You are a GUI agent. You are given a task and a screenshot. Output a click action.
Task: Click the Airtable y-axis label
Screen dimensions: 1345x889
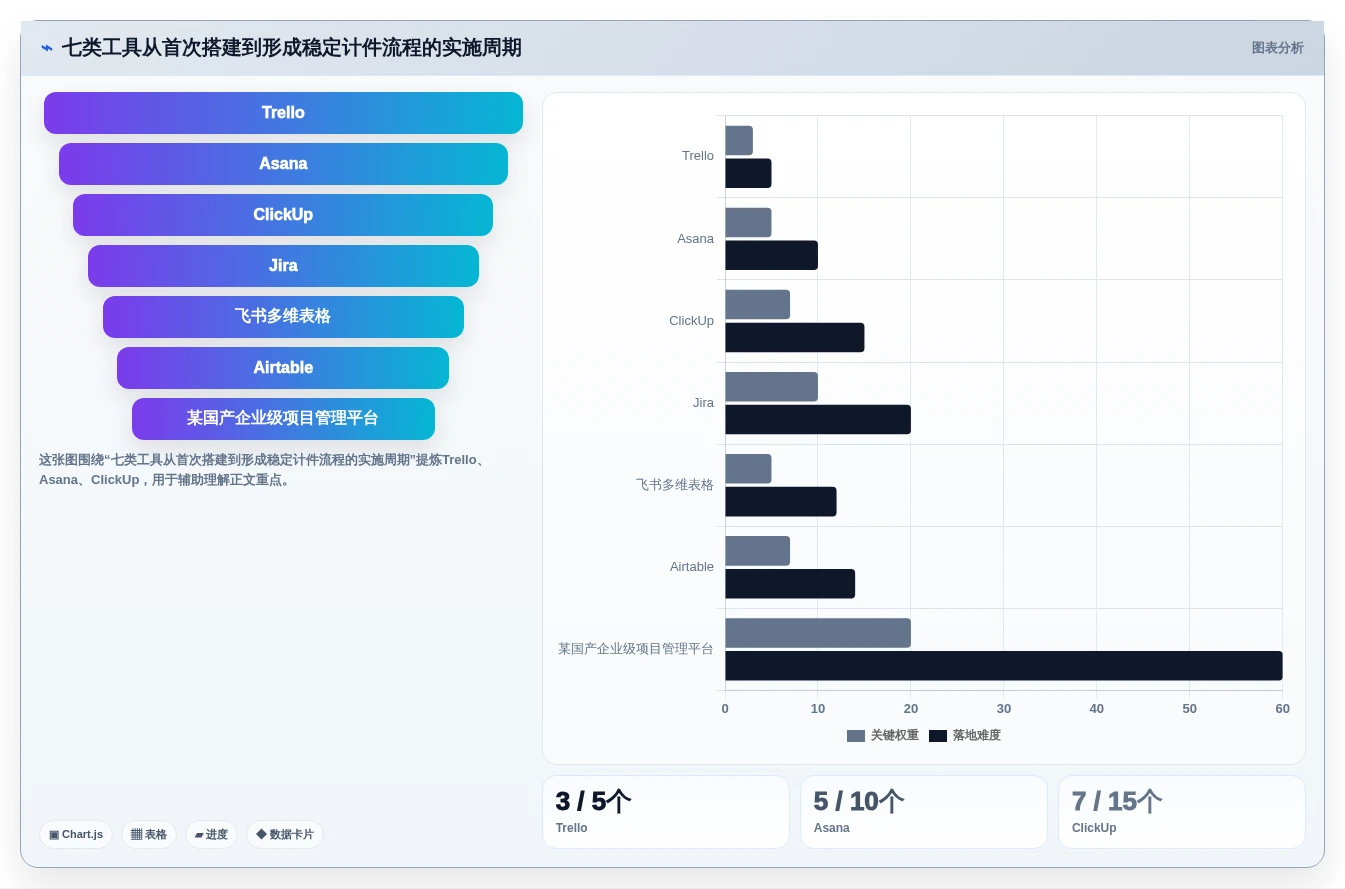coord(692,567)
